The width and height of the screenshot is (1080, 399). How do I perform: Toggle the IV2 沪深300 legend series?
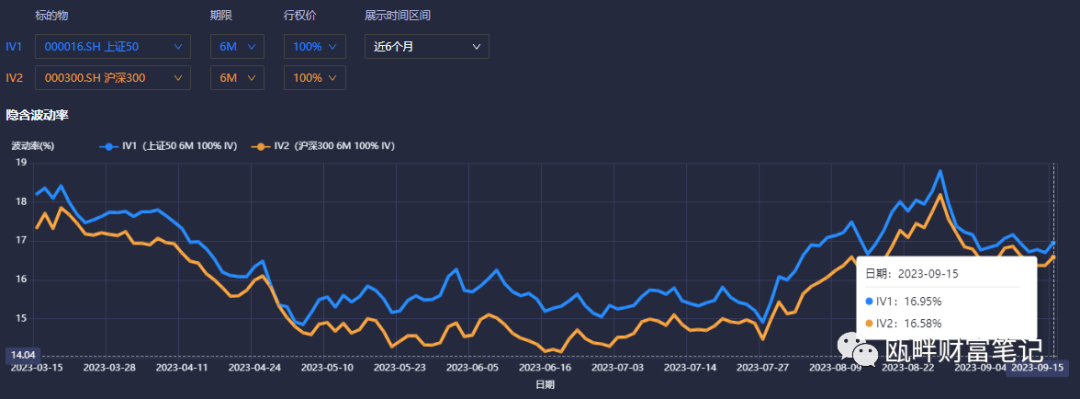coord(322,146)
